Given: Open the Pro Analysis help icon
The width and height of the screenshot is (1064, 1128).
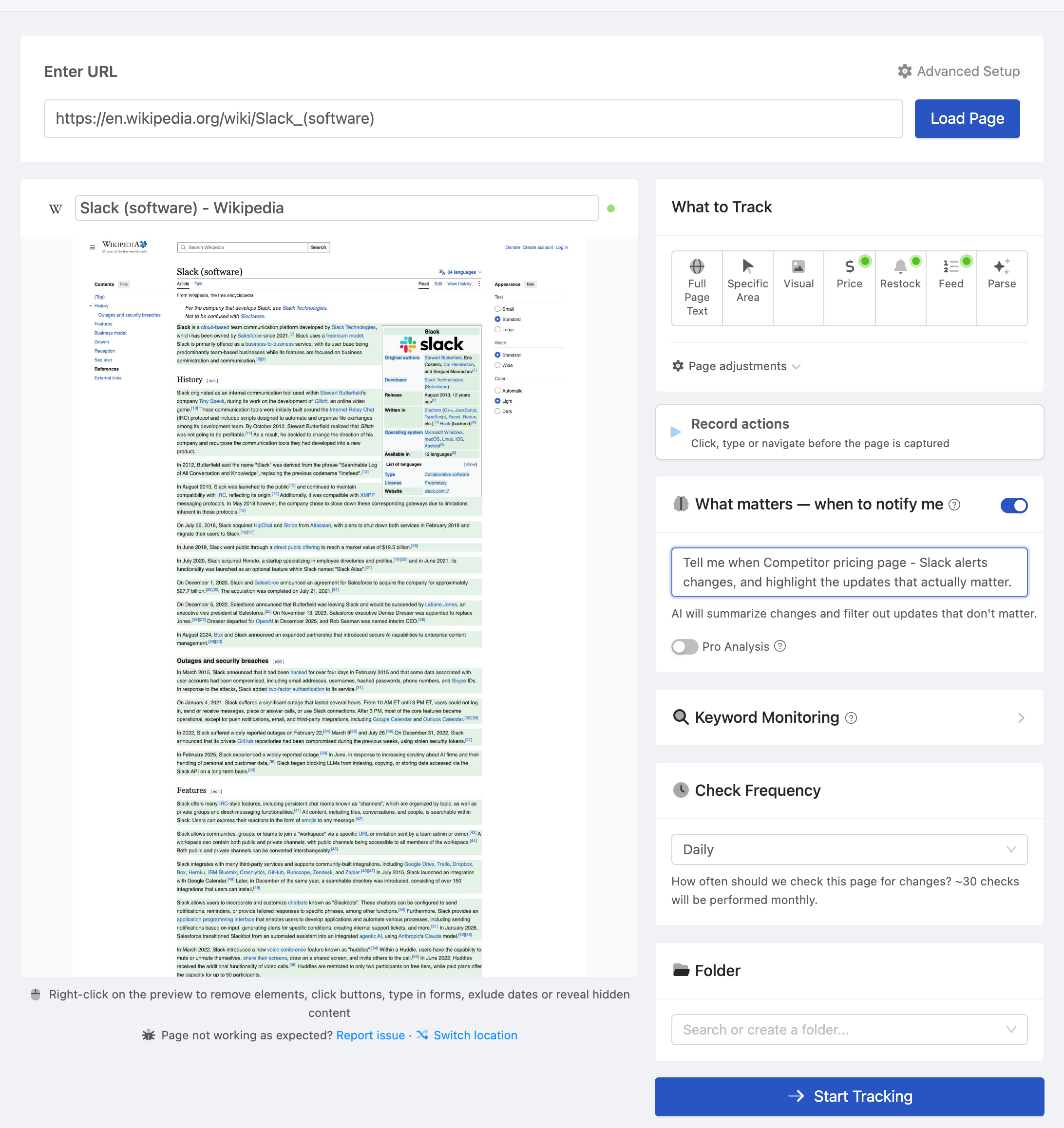Looking at the screenshot, I should click(x=780, y=646).
